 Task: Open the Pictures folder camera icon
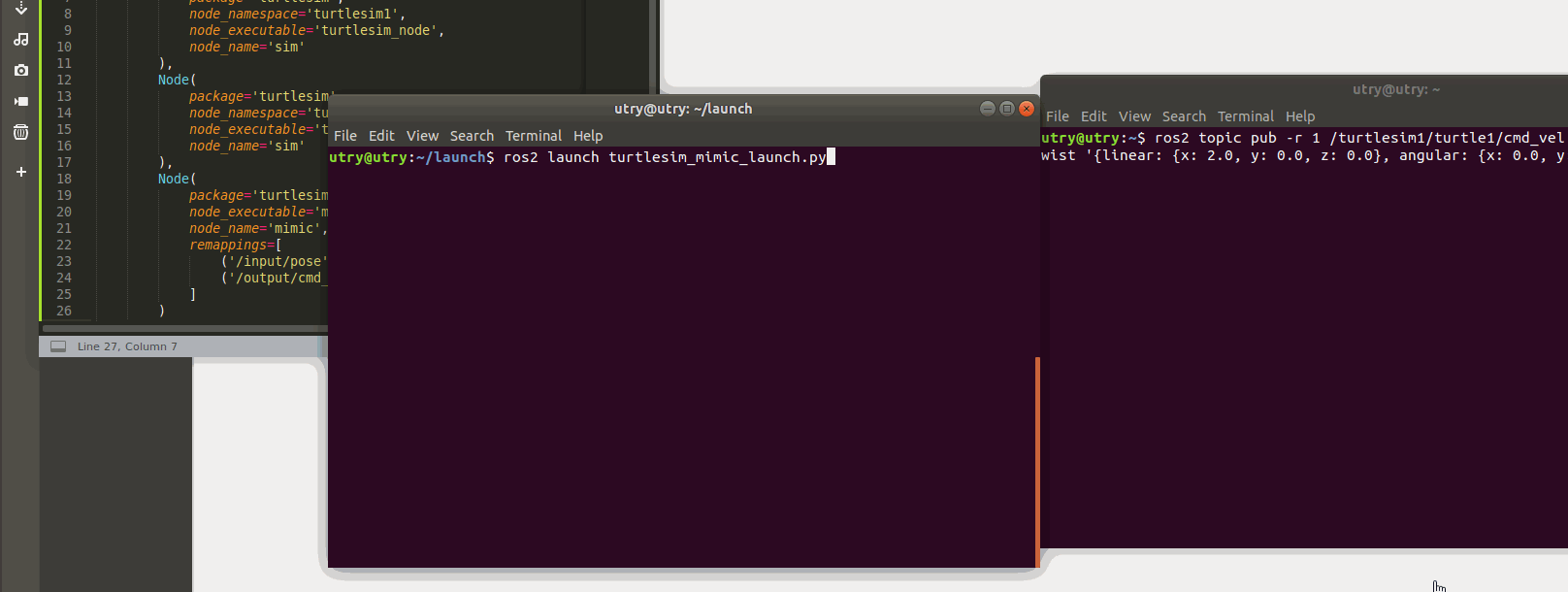coord(20,70)
